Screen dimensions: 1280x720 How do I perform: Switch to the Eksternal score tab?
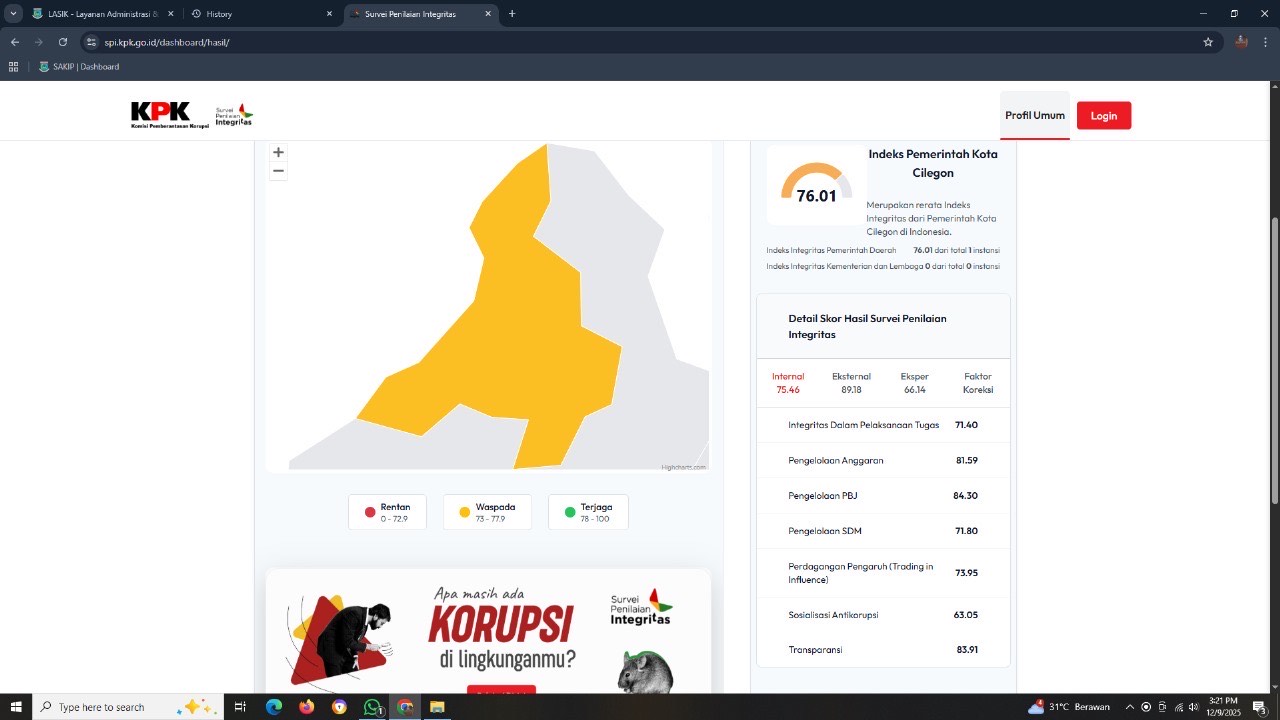pyautogui.click(x=851, y=383)
